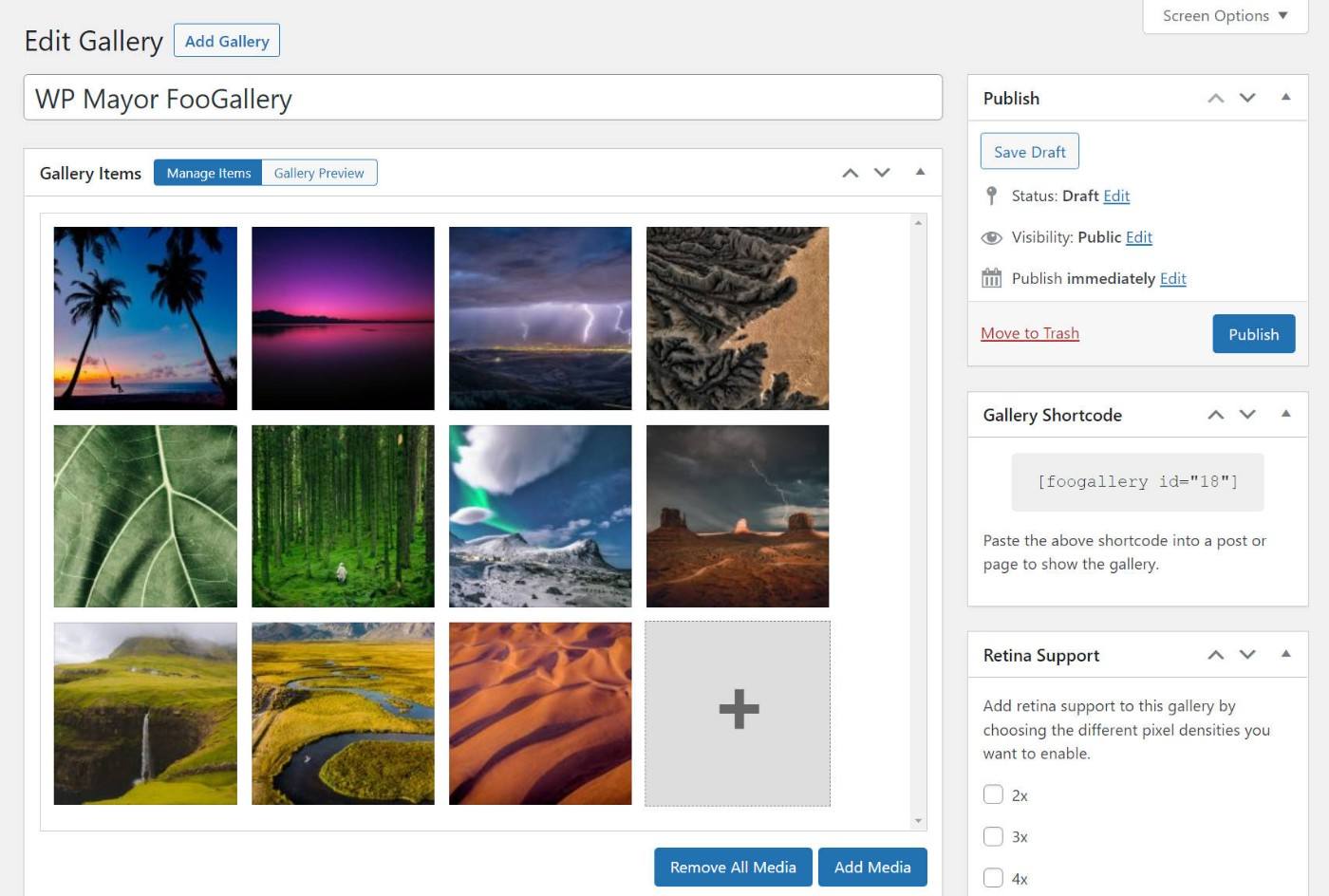This screenshot has width=1329, height=896.
Task: Select the pink horizon sunset thumbnail
Action: point(343,318)
